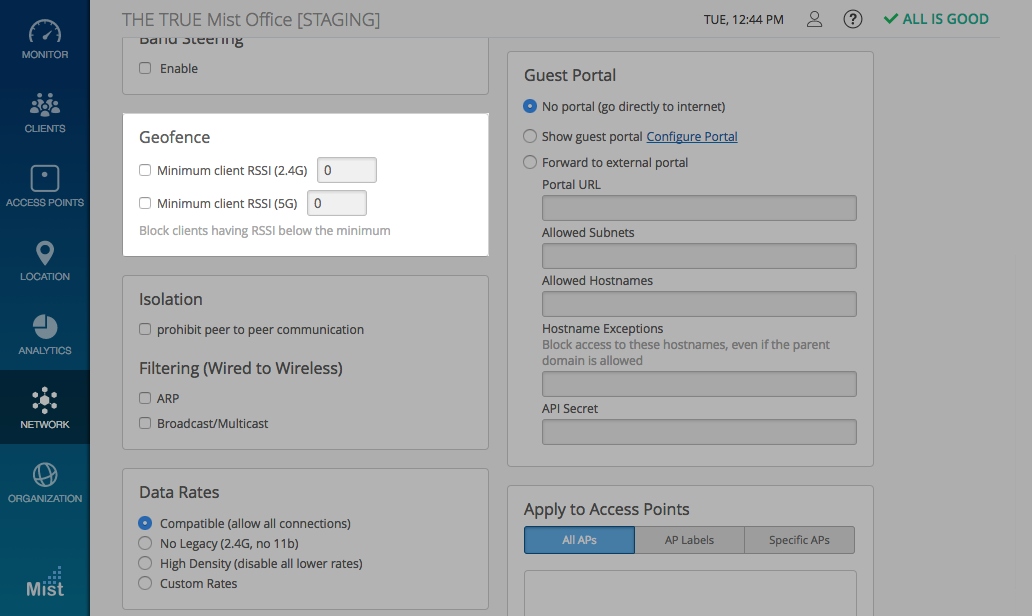Enable Band Steering checkbox
1032x616 pixels.
pyautogui.click(x=145, y=69)
